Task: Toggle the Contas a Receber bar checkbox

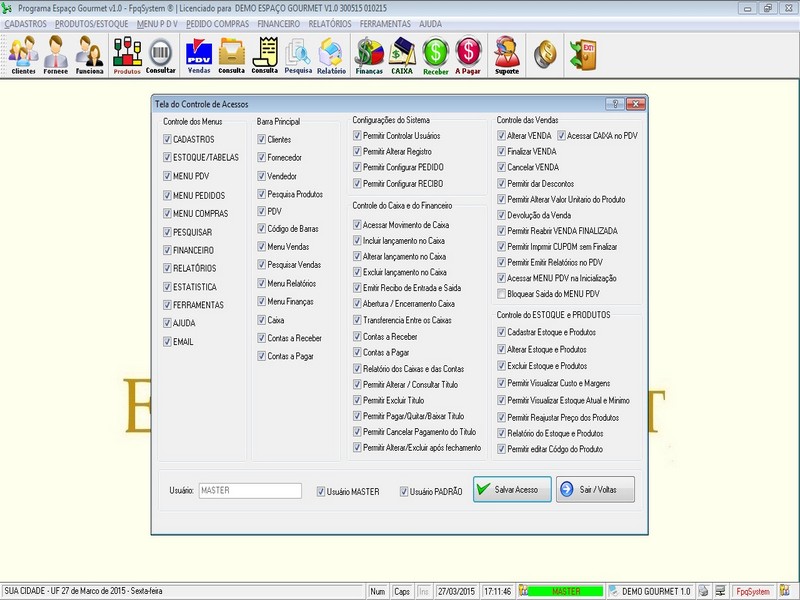Action: pos(261,338)
